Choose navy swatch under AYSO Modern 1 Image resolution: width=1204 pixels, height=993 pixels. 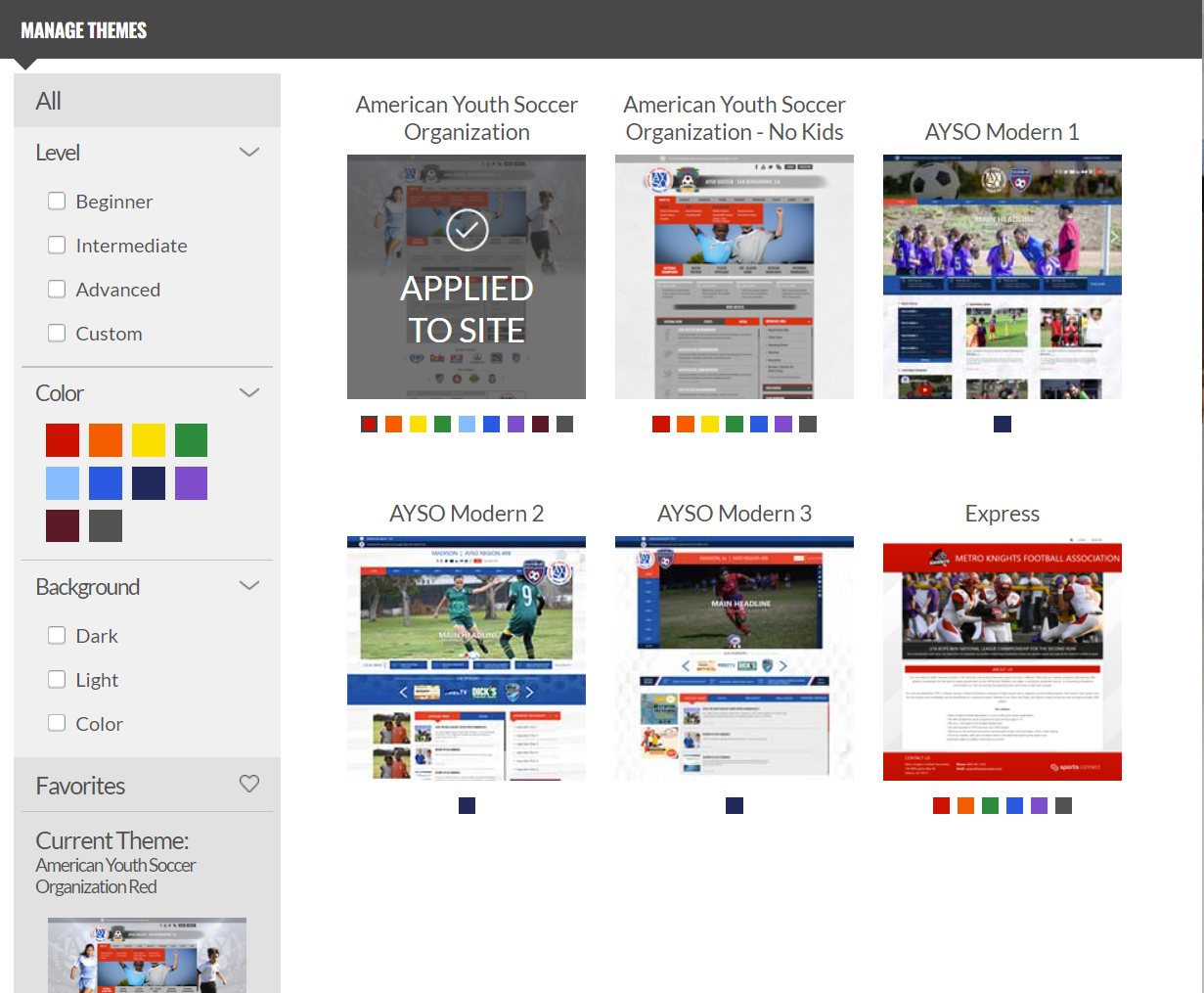click(1002, 424)
